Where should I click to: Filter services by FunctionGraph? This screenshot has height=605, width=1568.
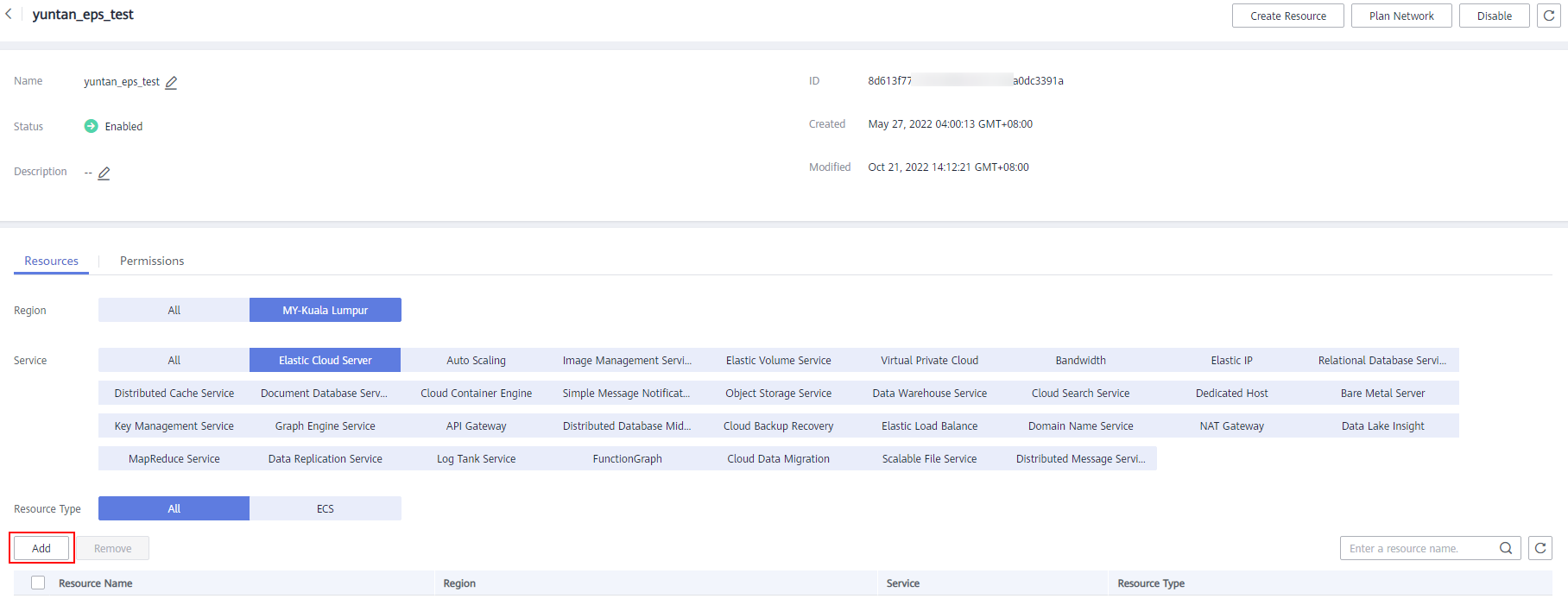tap(628, 458)
